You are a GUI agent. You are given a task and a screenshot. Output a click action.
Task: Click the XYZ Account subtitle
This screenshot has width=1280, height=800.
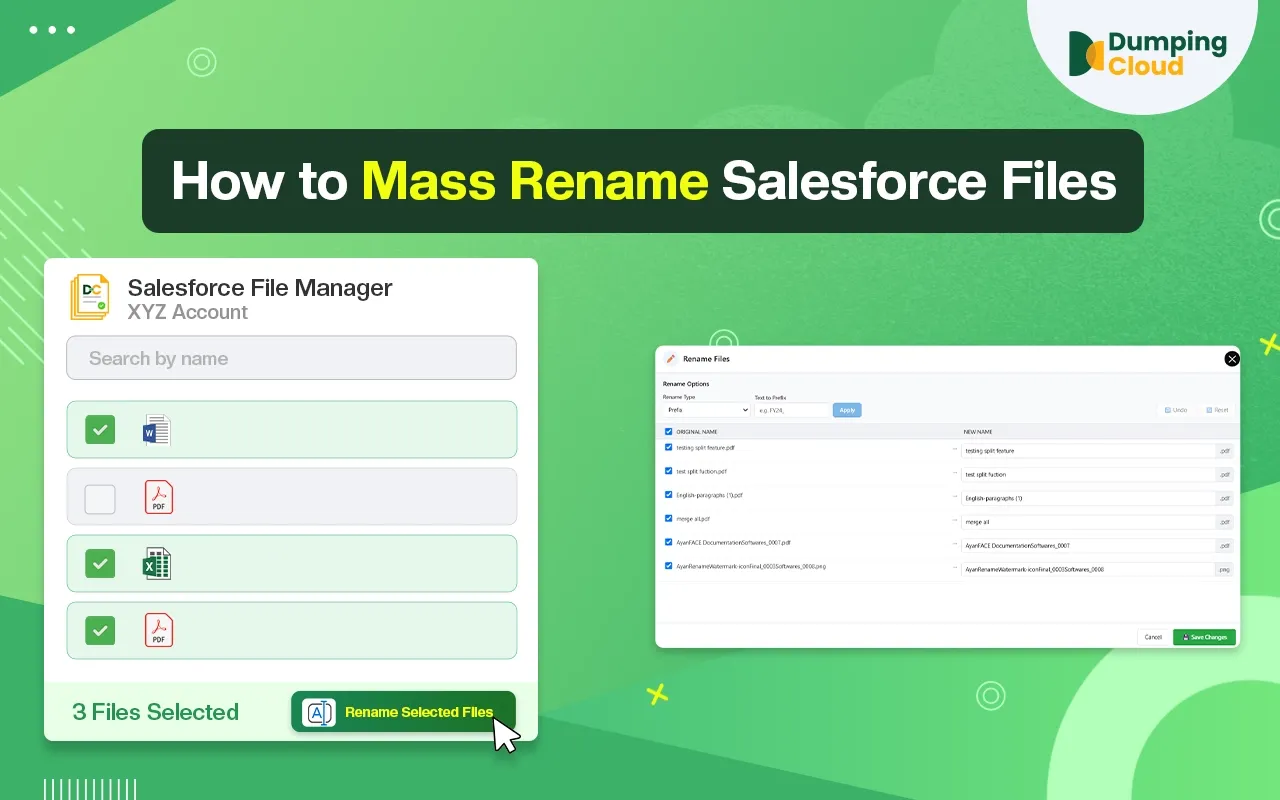188,312
